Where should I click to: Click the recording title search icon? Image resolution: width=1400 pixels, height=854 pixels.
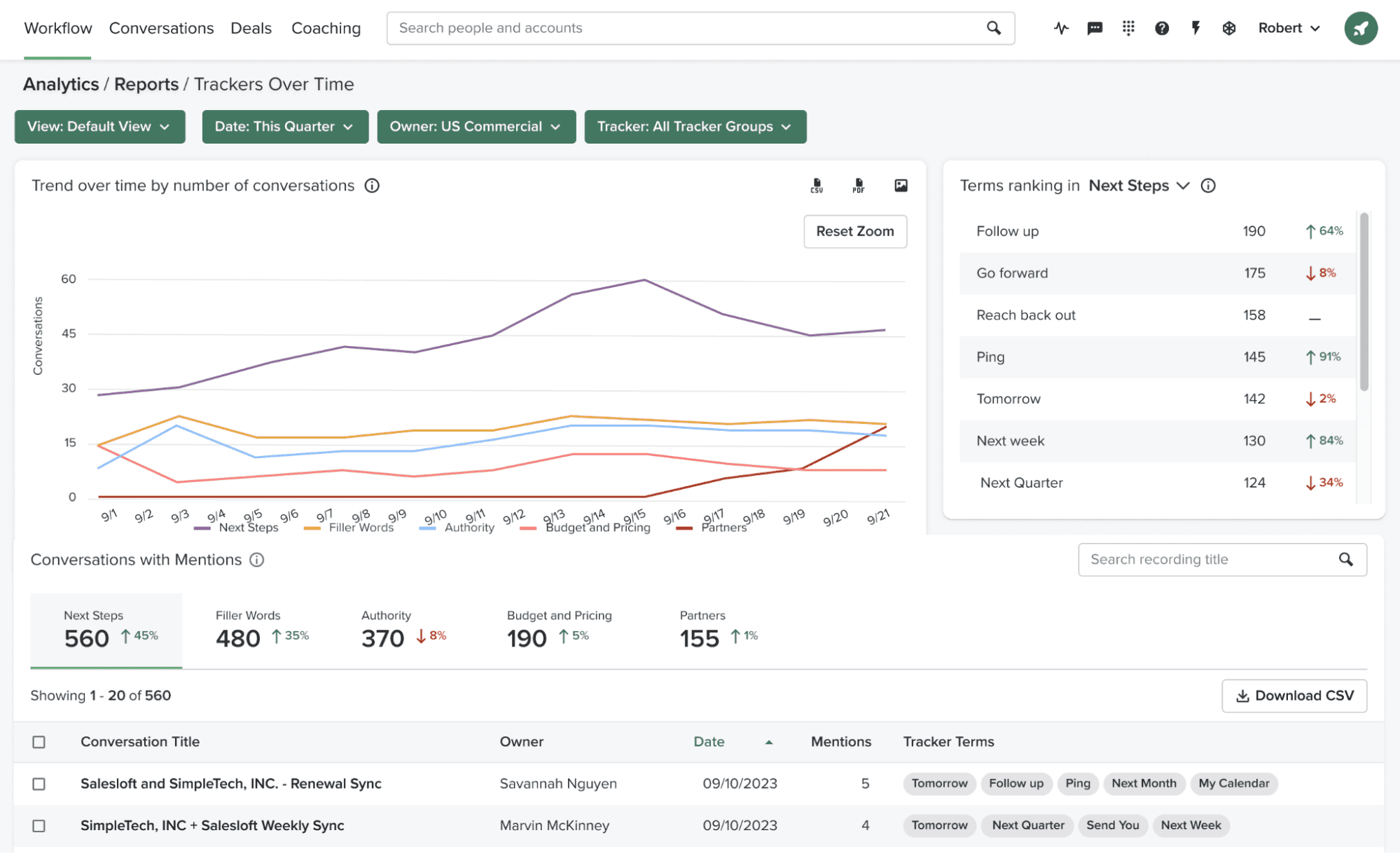1345,560
